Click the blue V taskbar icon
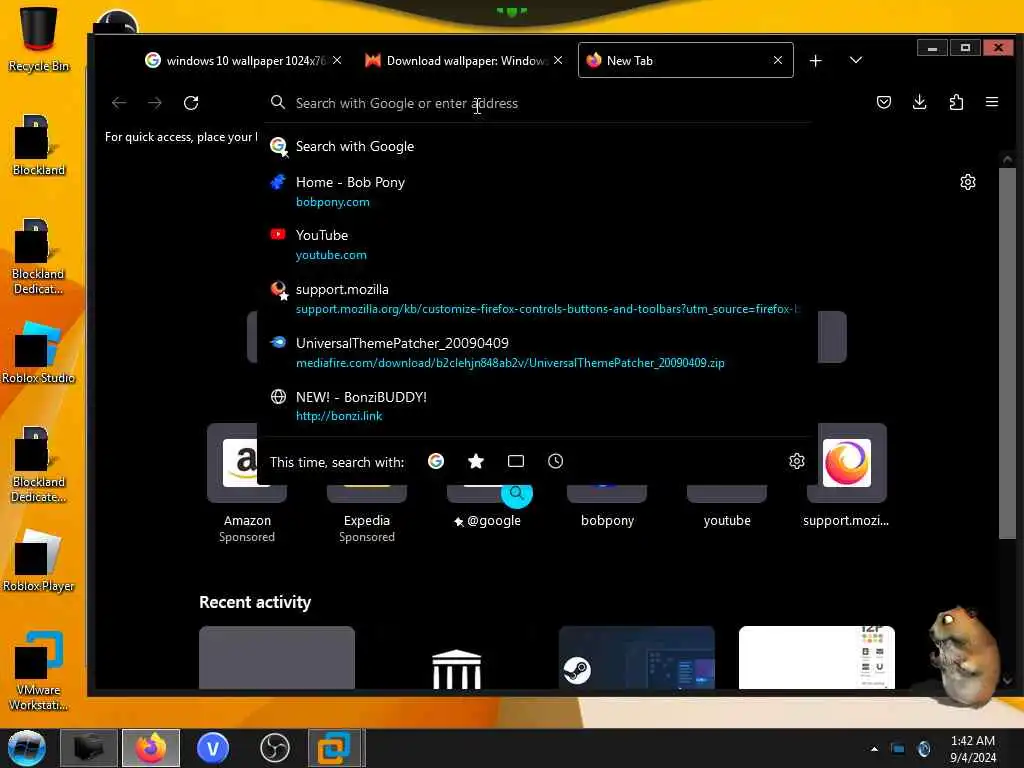 (x=213, y=748)
